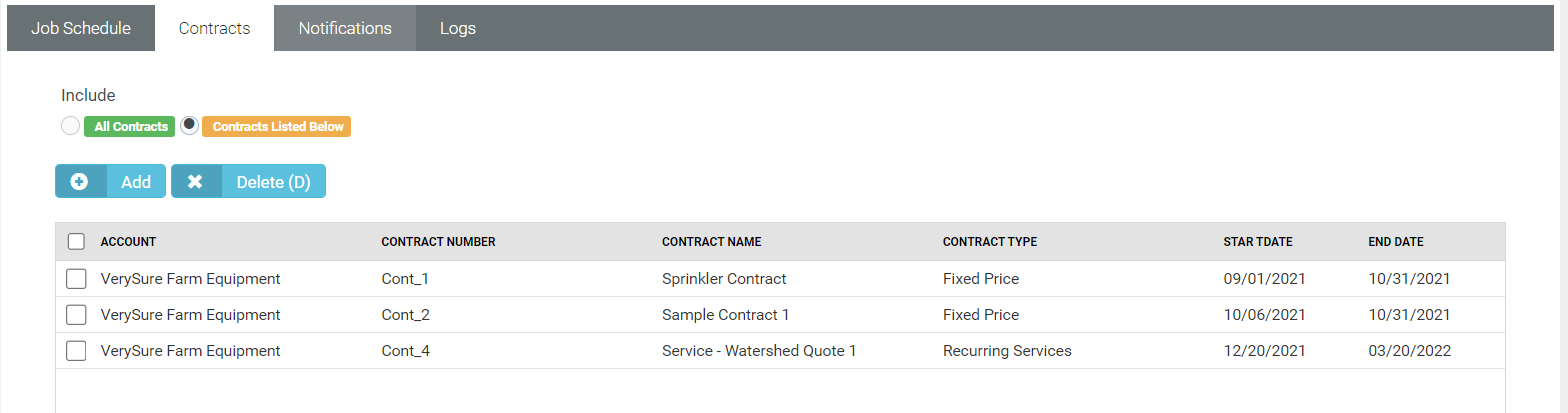Click the plus icon on the Add button
The height and width of the screenshot is (413, 1568).
pos(80,182)
